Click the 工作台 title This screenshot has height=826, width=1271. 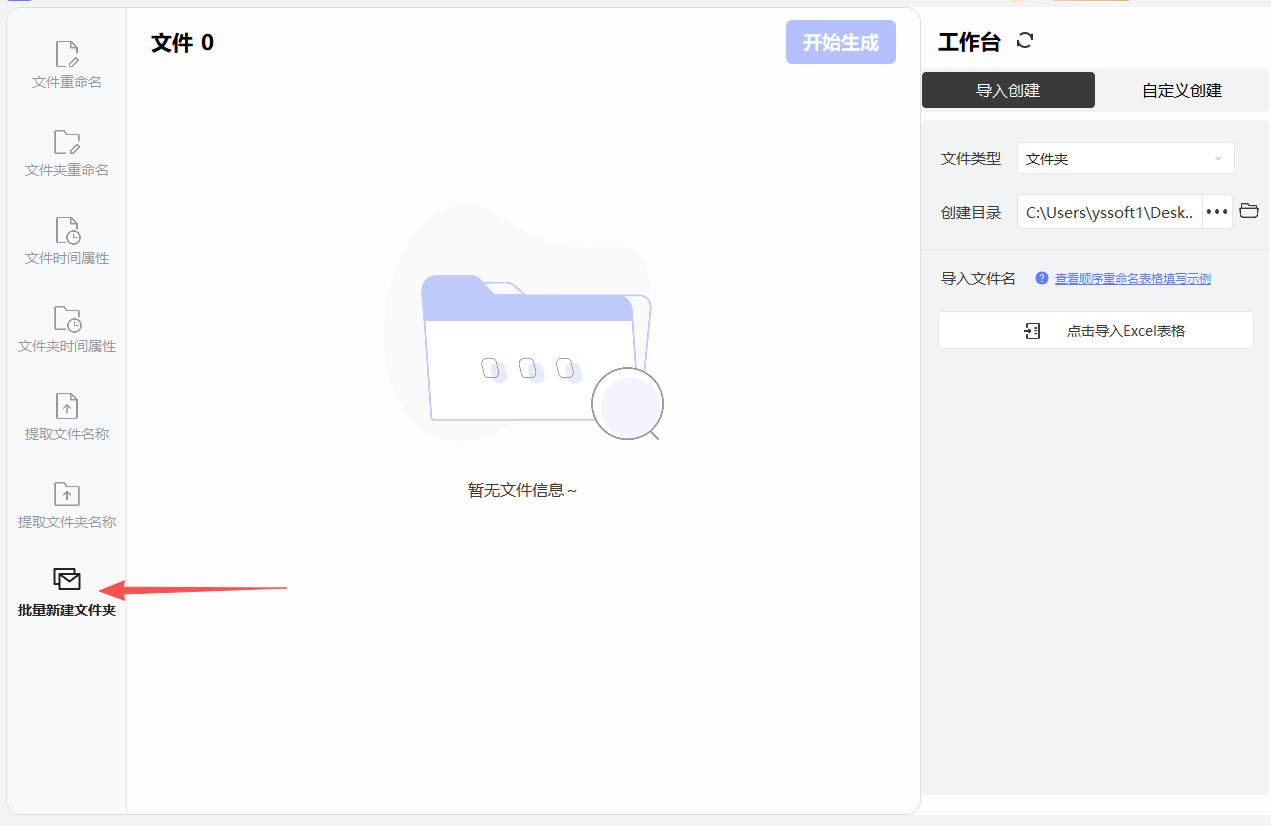969,42
